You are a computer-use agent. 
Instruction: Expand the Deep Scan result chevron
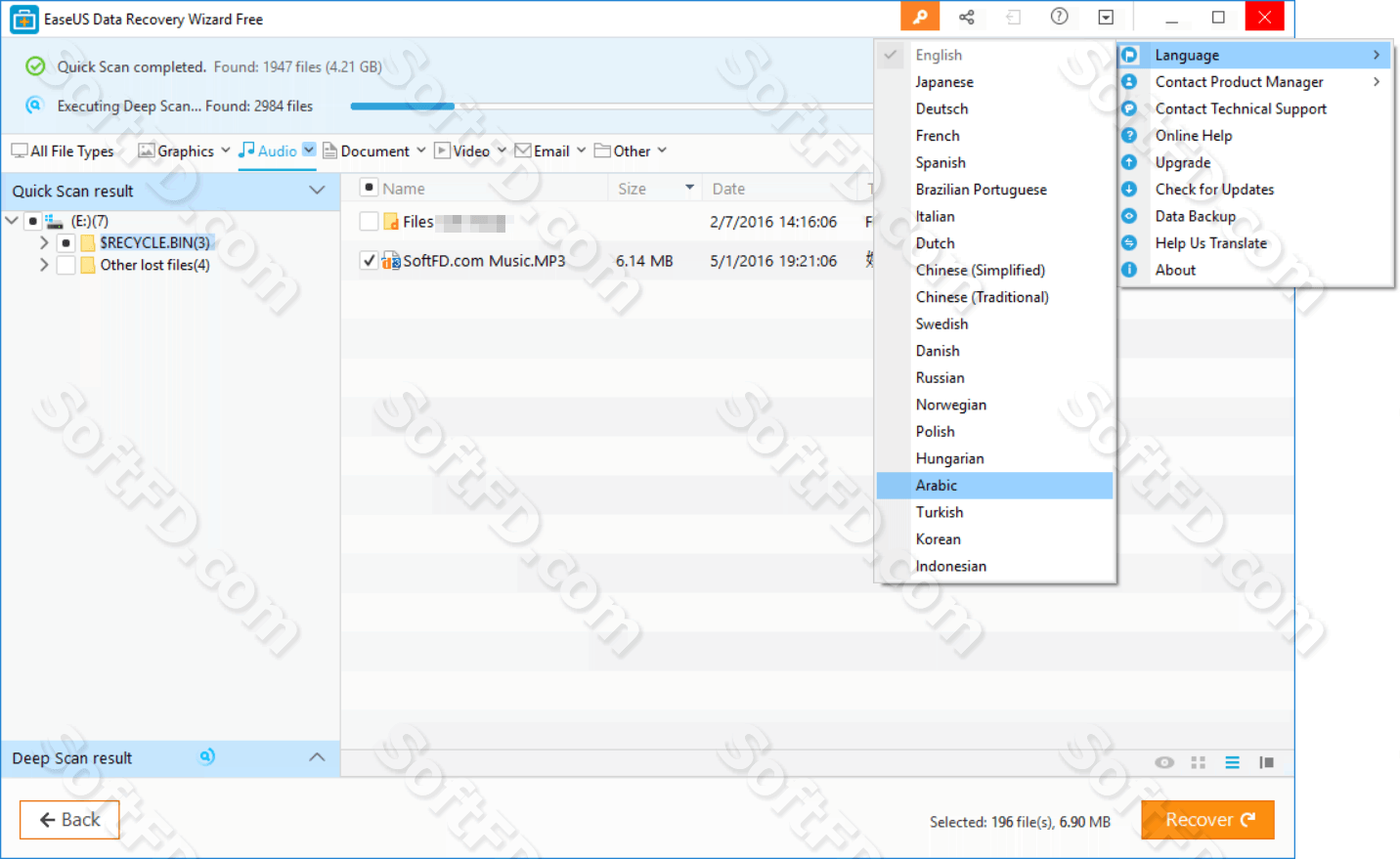(317, 757)
